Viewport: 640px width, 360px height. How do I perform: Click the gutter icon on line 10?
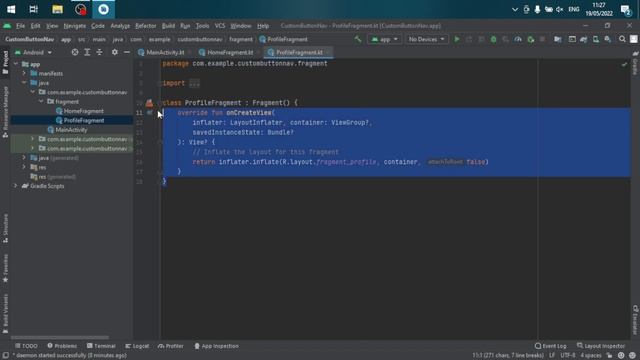tap(149, 103)
